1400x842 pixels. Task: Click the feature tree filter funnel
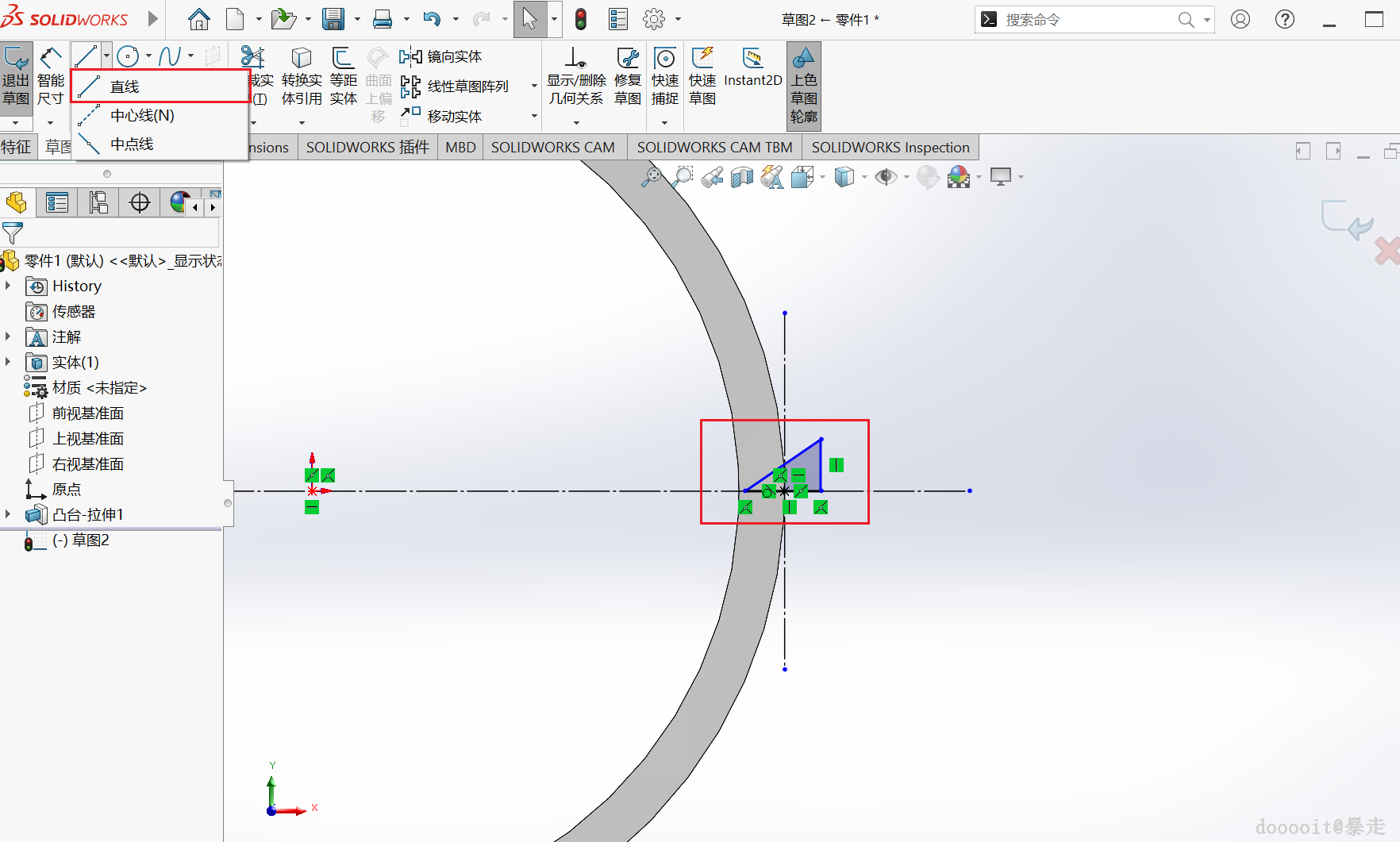pos(13,233)
